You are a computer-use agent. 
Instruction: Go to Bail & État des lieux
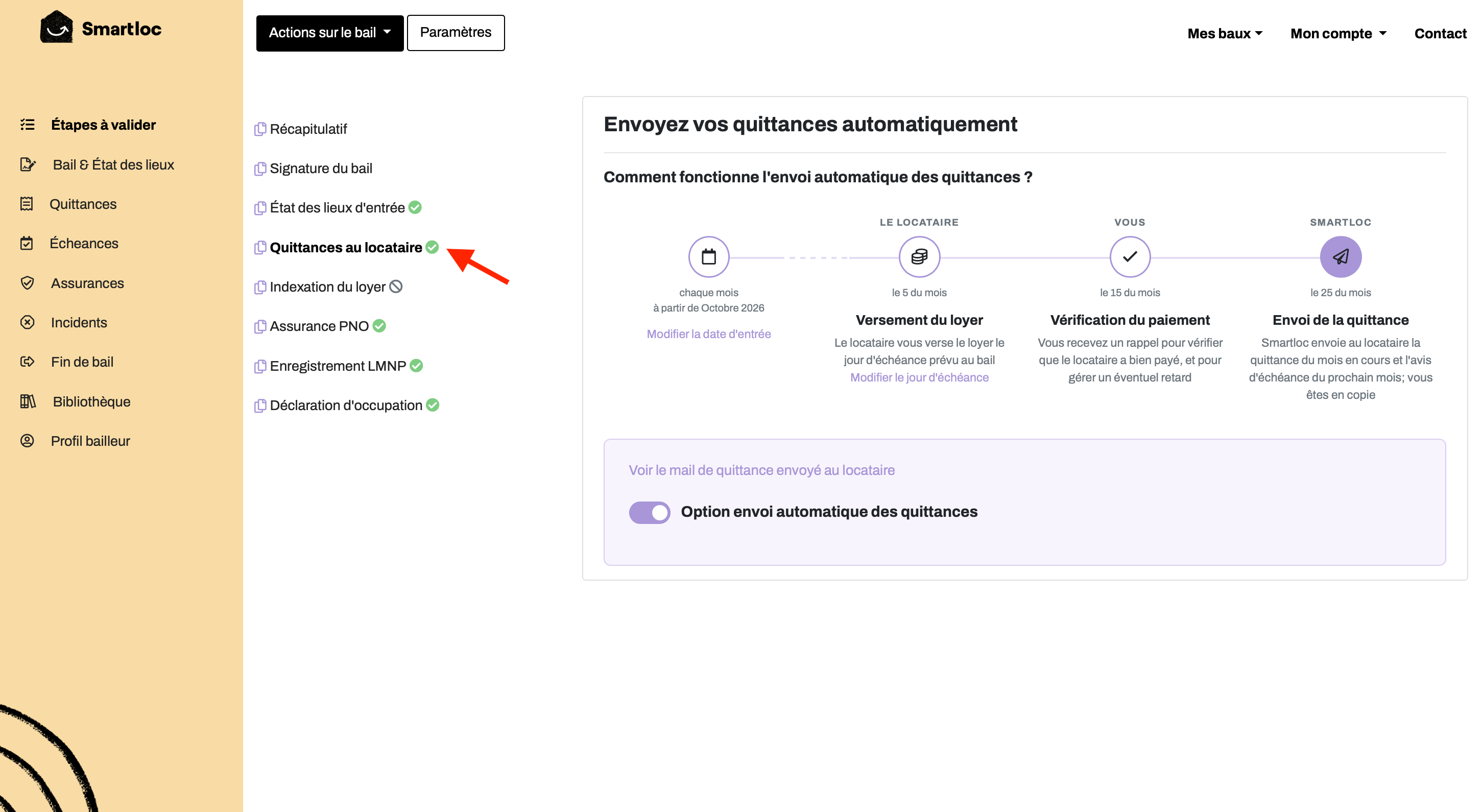point(113,164)
